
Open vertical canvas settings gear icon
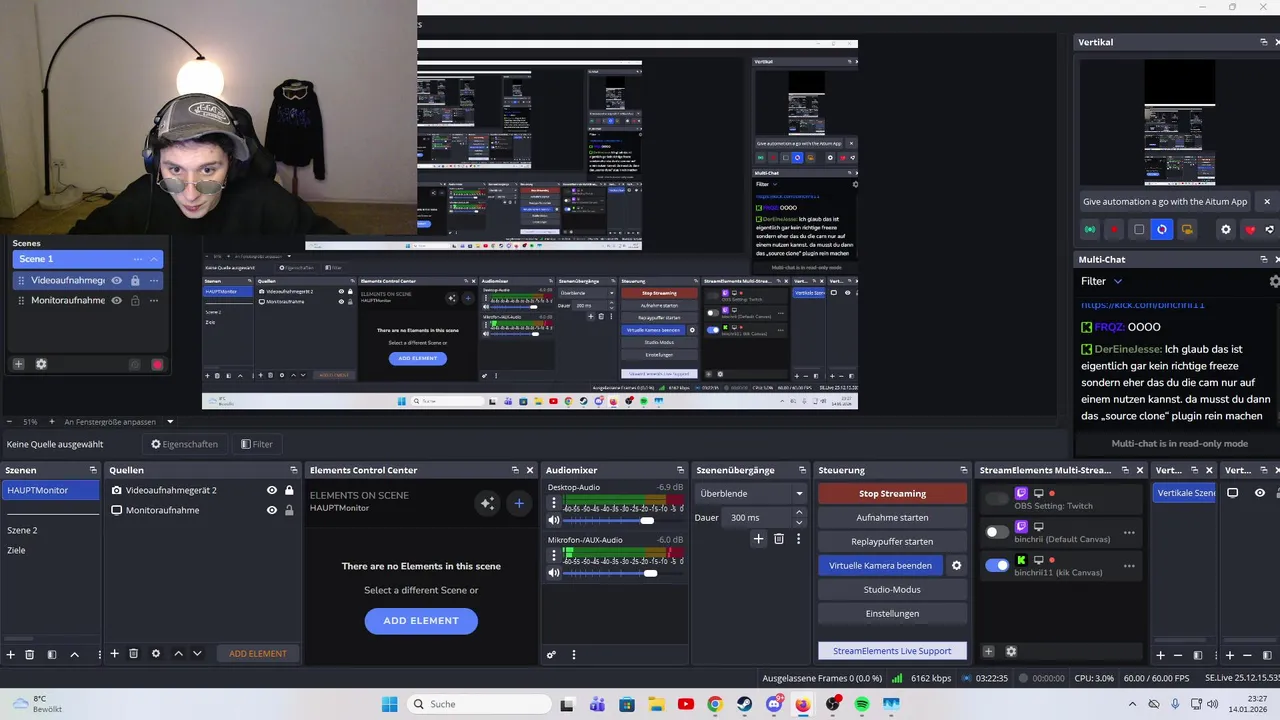point(1226,230)
